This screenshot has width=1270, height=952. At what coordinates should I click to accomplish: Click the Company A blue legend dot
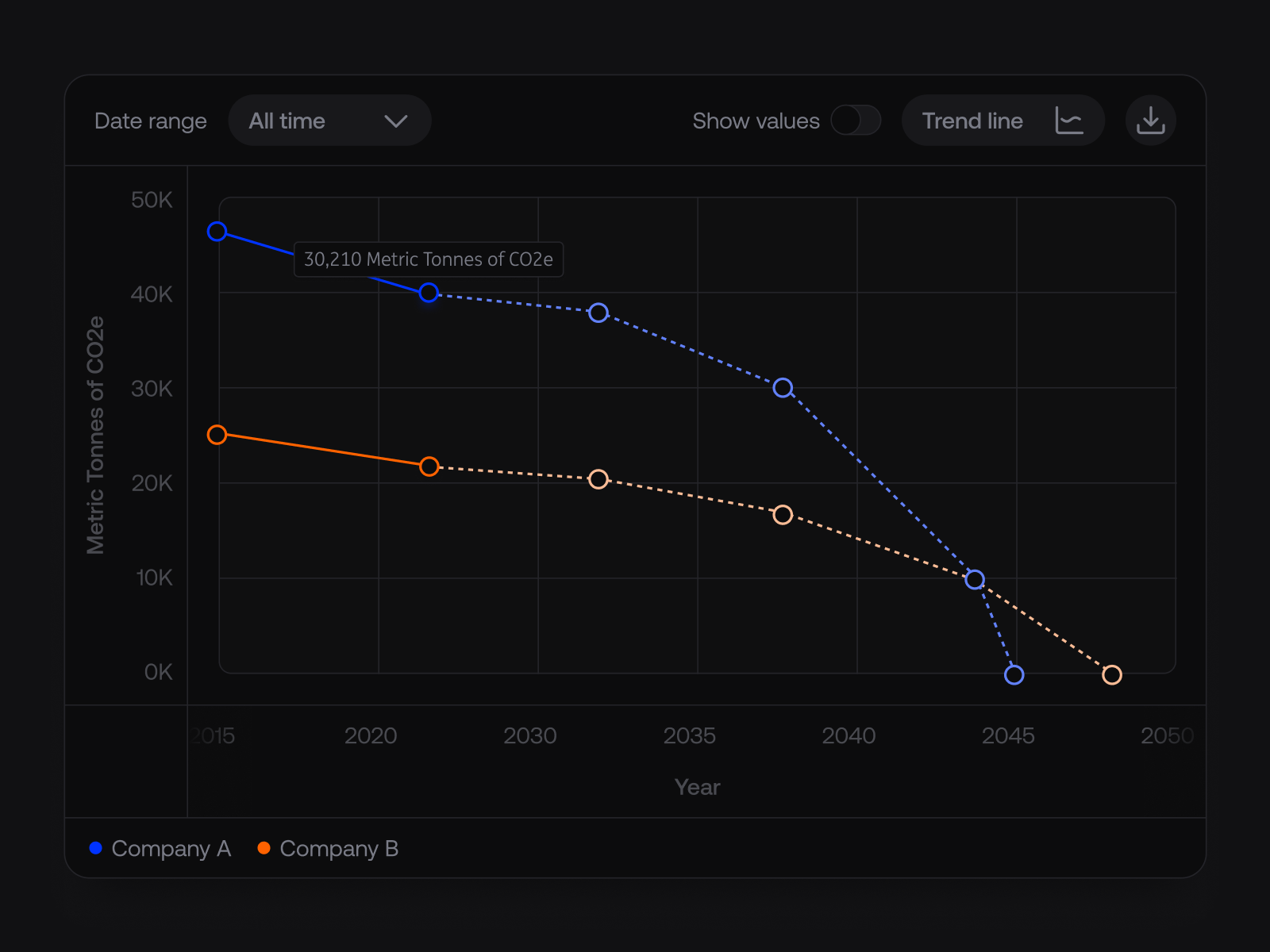coord(95,848)
